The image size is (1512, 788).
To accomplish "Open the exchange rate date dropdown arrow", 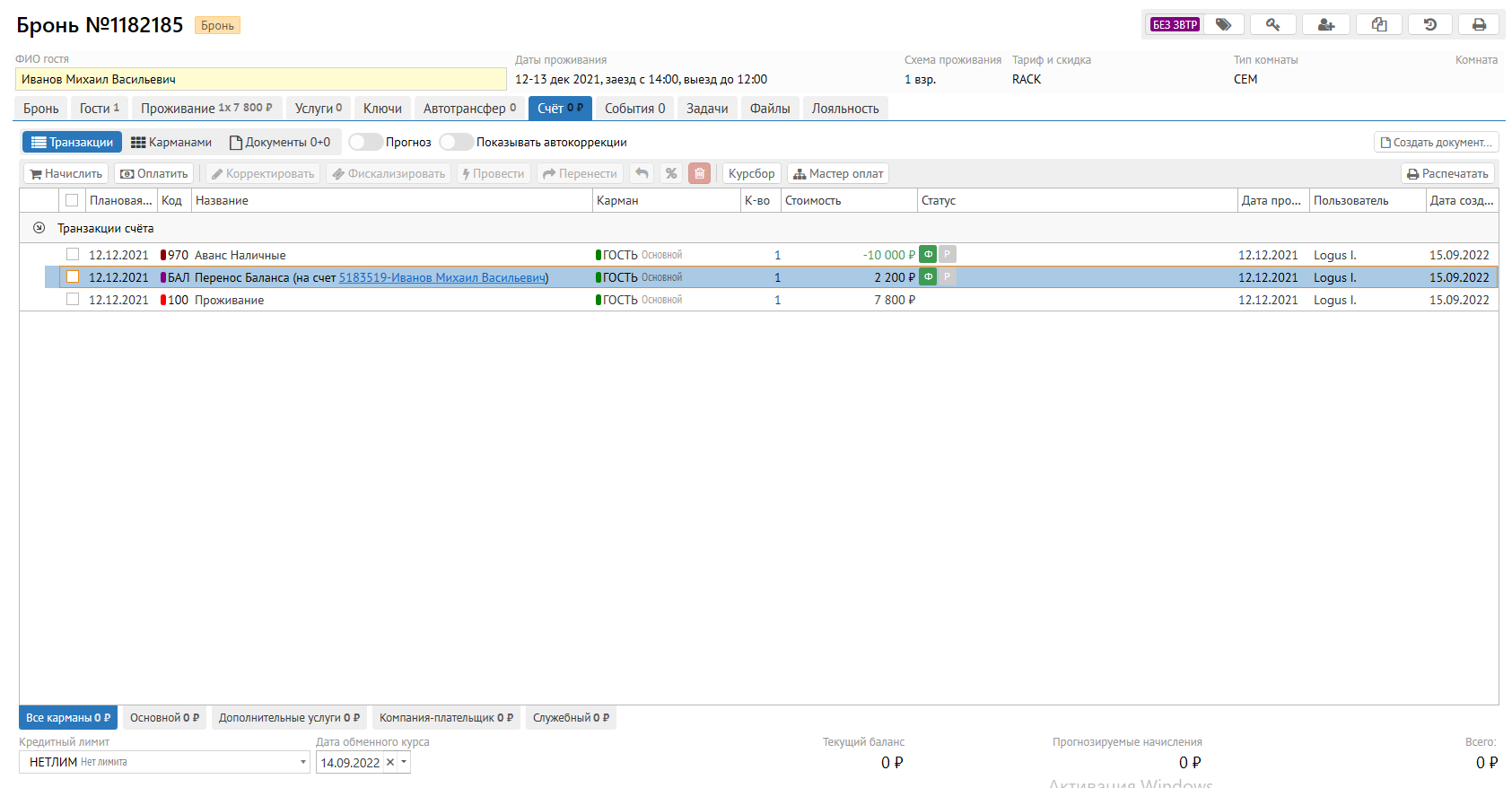I will (404, 763).
